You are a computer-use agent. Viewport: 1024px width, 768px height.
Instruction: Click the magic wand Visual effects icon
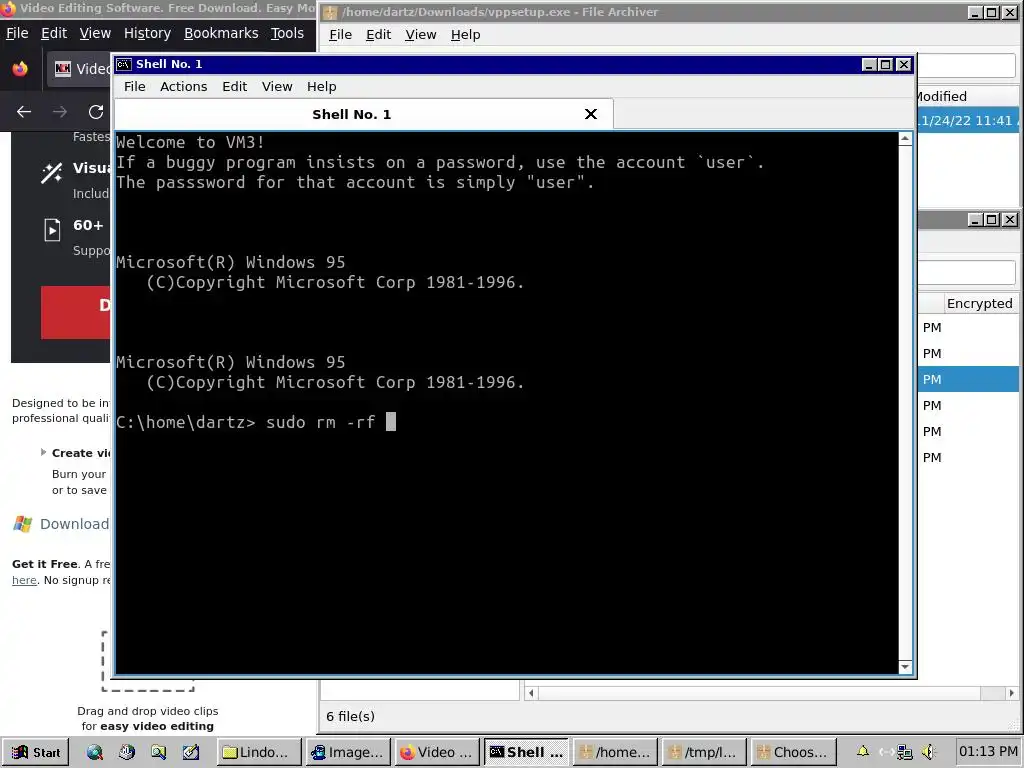(x=52, y=173)
